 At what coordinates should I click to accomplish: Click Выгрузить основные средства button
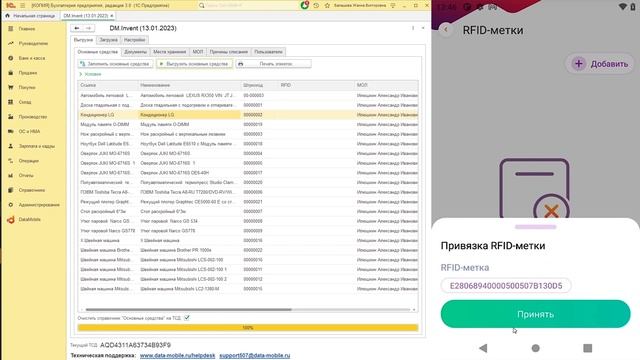(x=194, y=64)
